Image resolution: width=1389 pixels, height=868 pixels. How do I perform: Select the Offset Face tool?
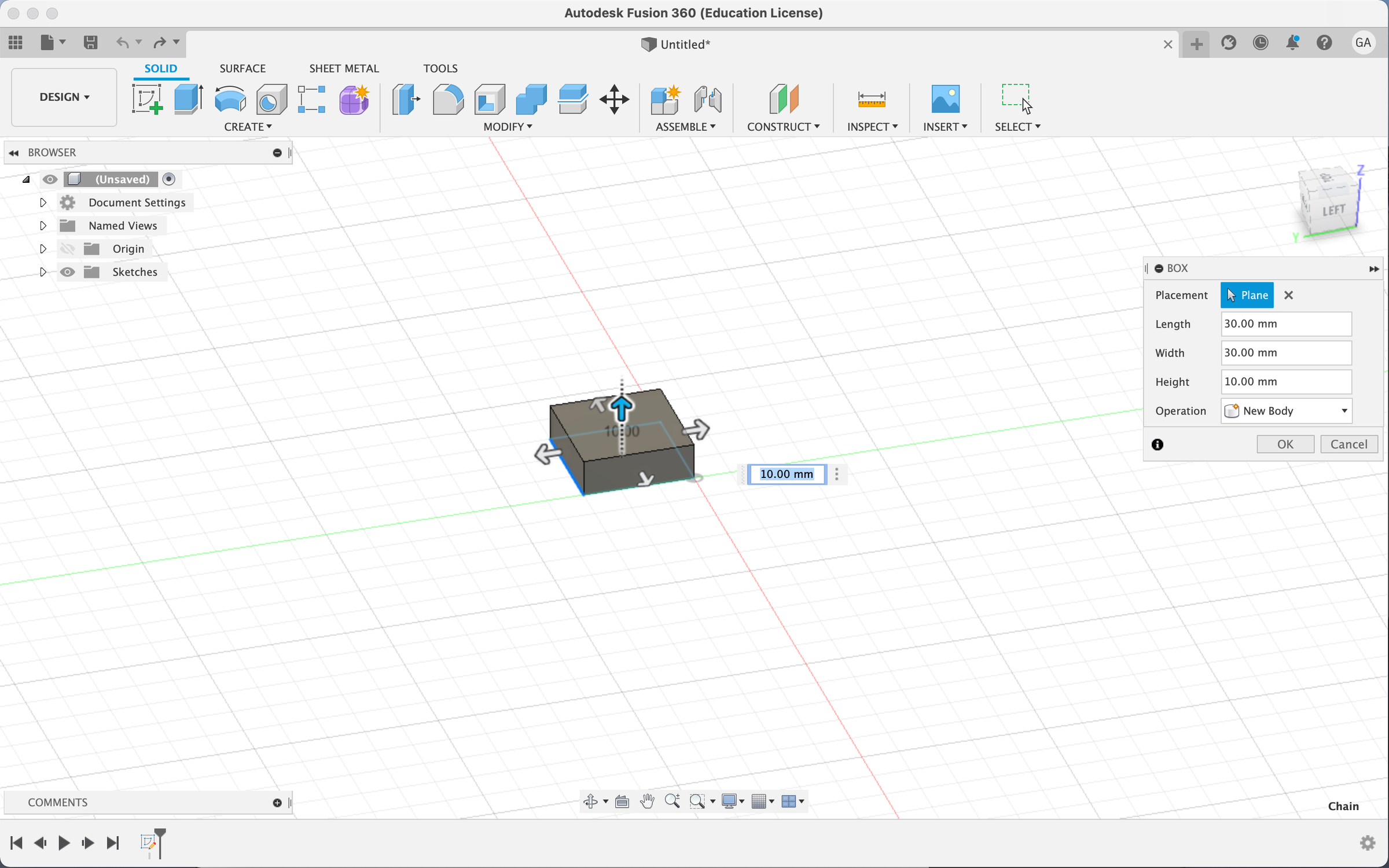coord(573,99)
